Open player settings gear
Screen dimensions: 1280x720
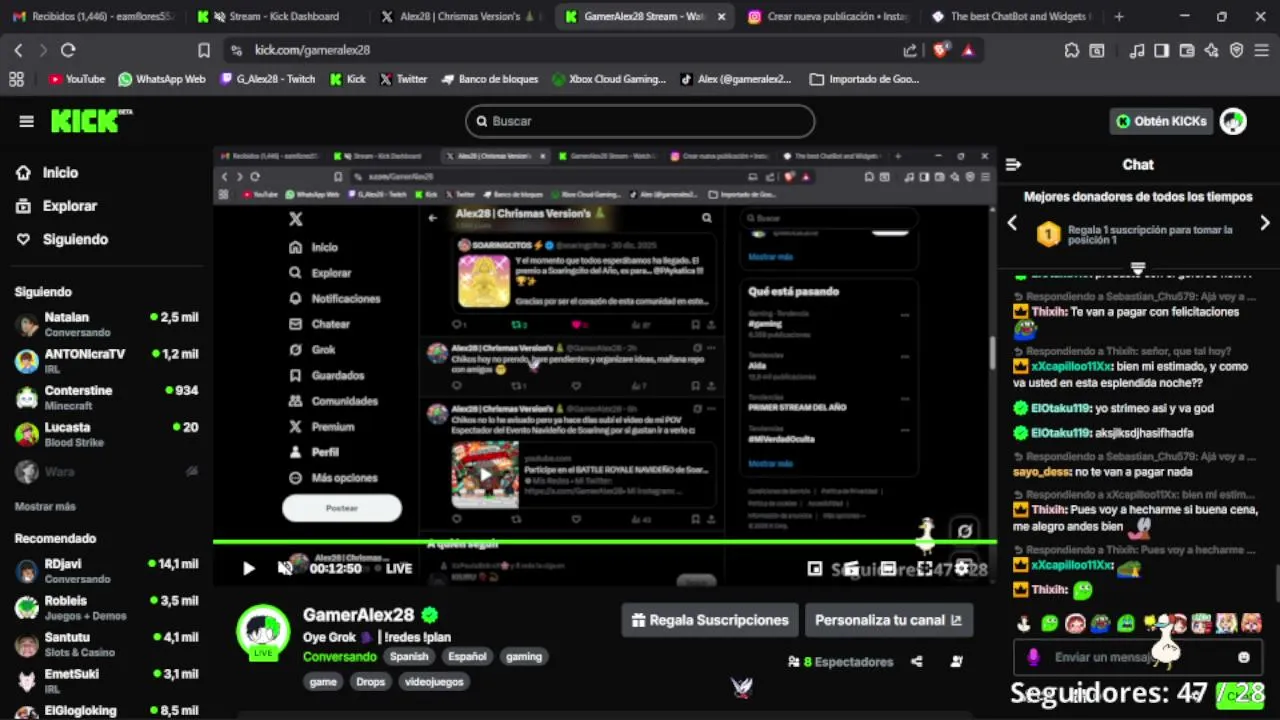pyautogui.click(x=962, y=568)
